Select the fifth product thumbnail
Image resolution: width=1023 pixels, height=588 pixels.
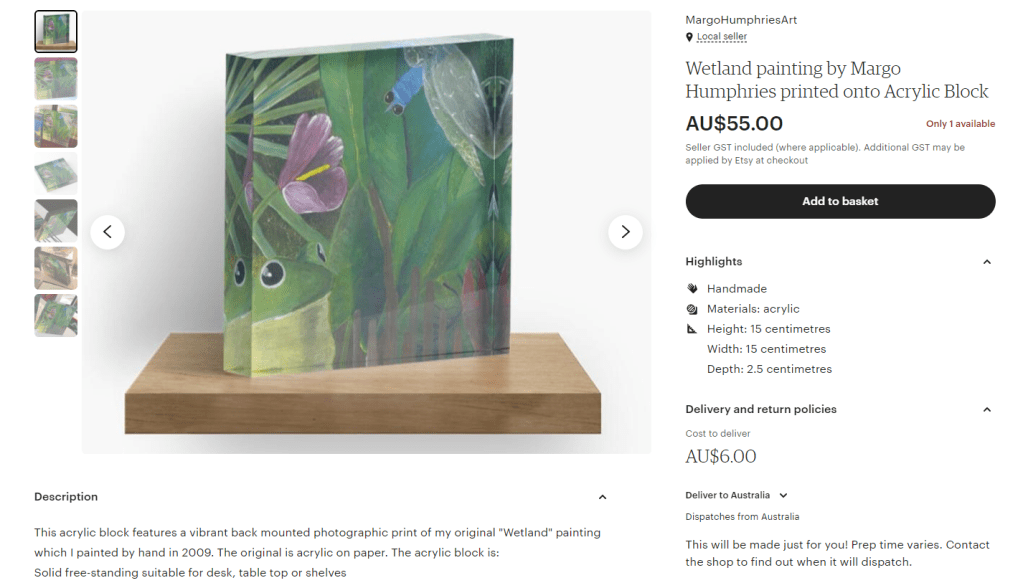[x=56, y=221]
